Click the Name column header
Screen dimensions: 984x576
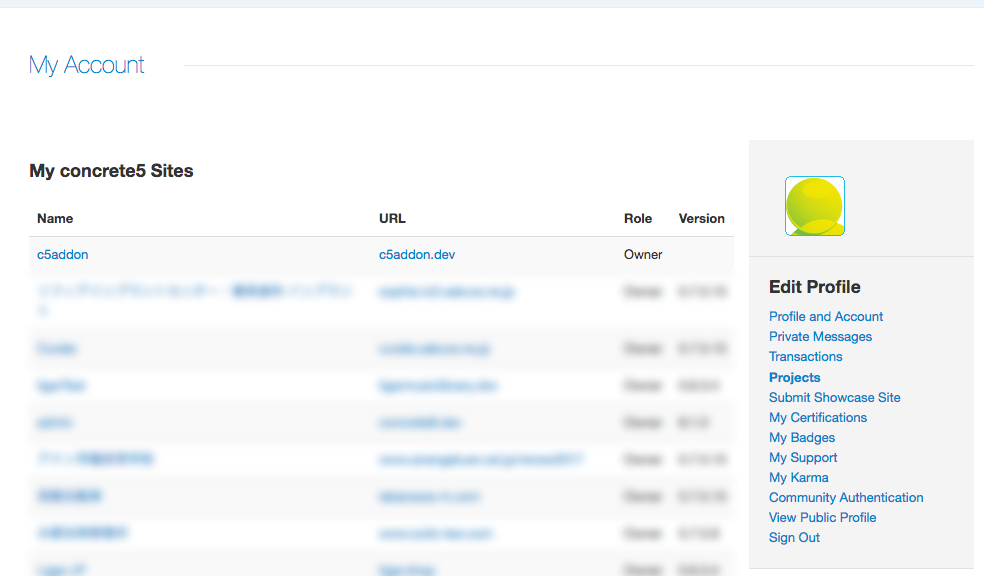55,218
